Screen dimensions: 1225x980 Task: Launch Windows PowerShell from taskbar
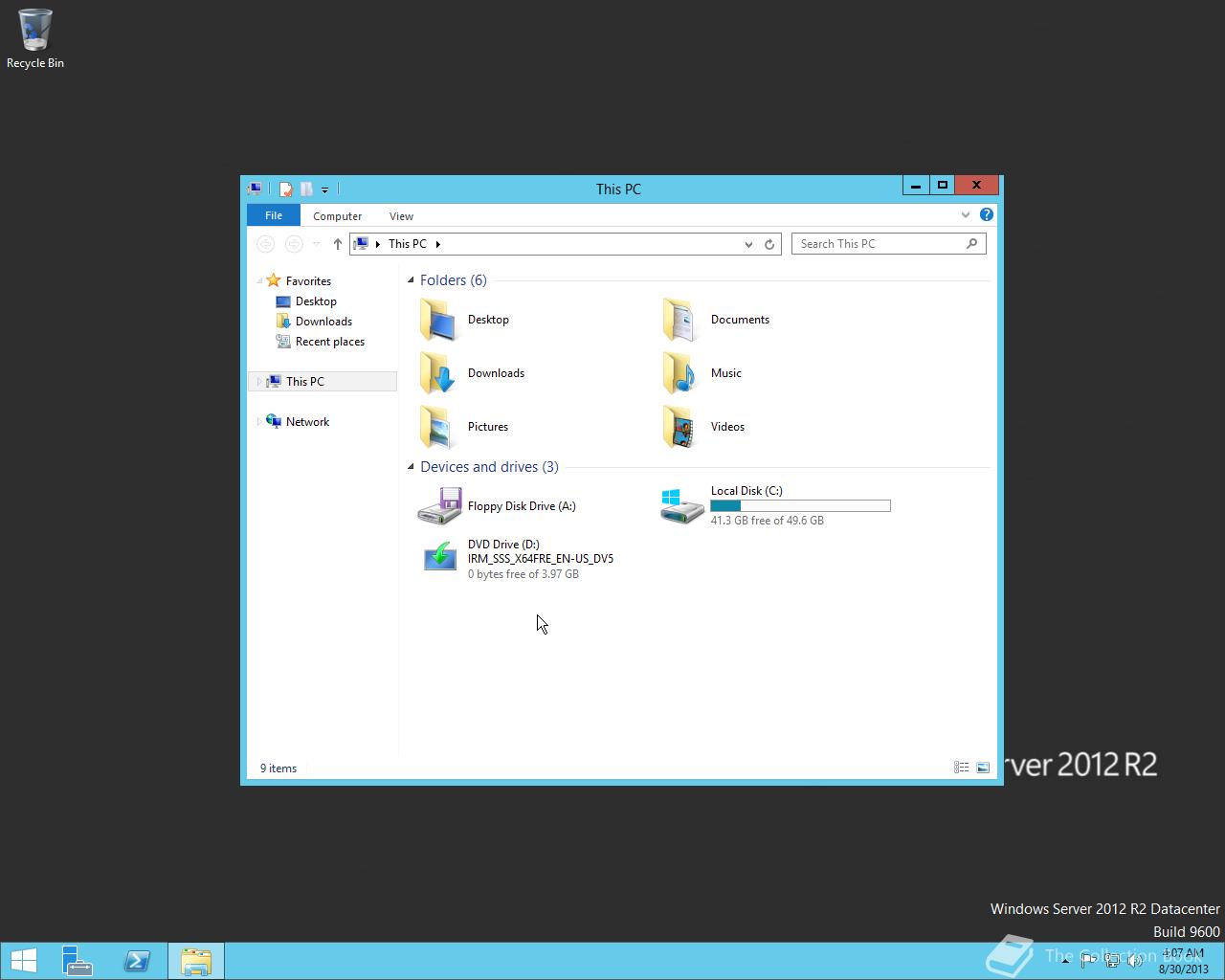pos(137,961)
